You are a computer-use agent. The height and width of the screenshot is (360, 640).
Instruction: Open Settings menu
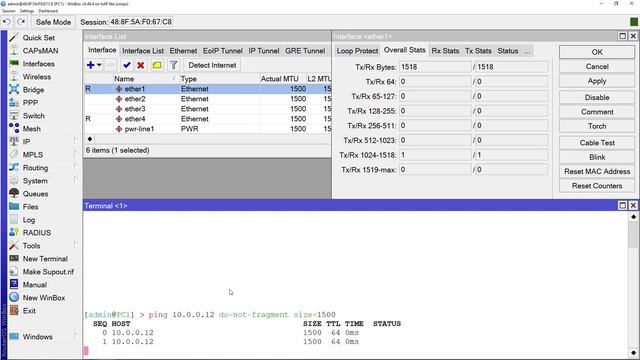[27, 11]
